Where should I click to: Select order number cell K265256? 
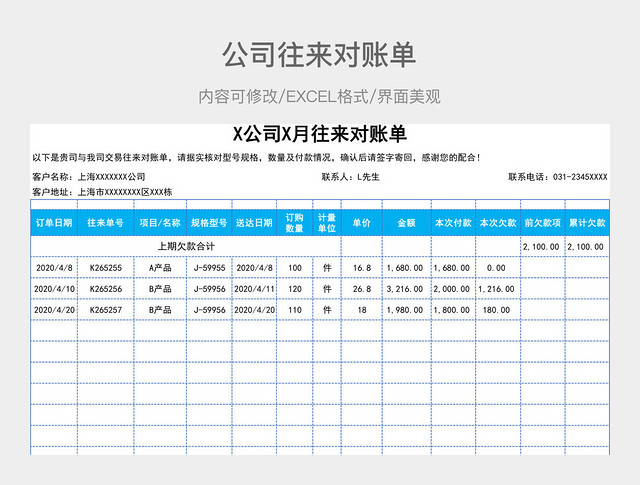click(106, 289)
